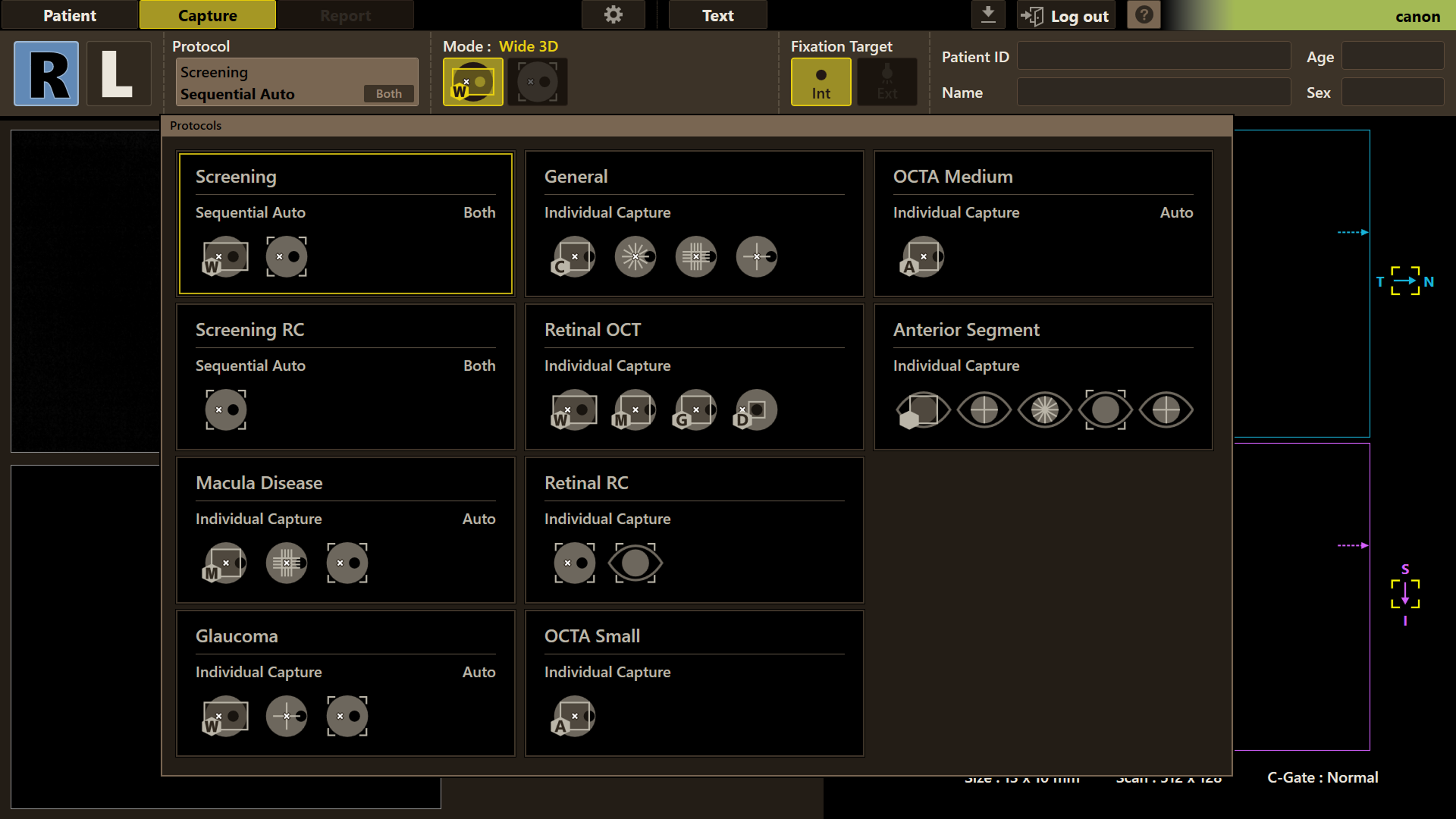The height and width of the screenshot is (819, 1456).
Task: Select right eye R button
Action: coord(46,74)
